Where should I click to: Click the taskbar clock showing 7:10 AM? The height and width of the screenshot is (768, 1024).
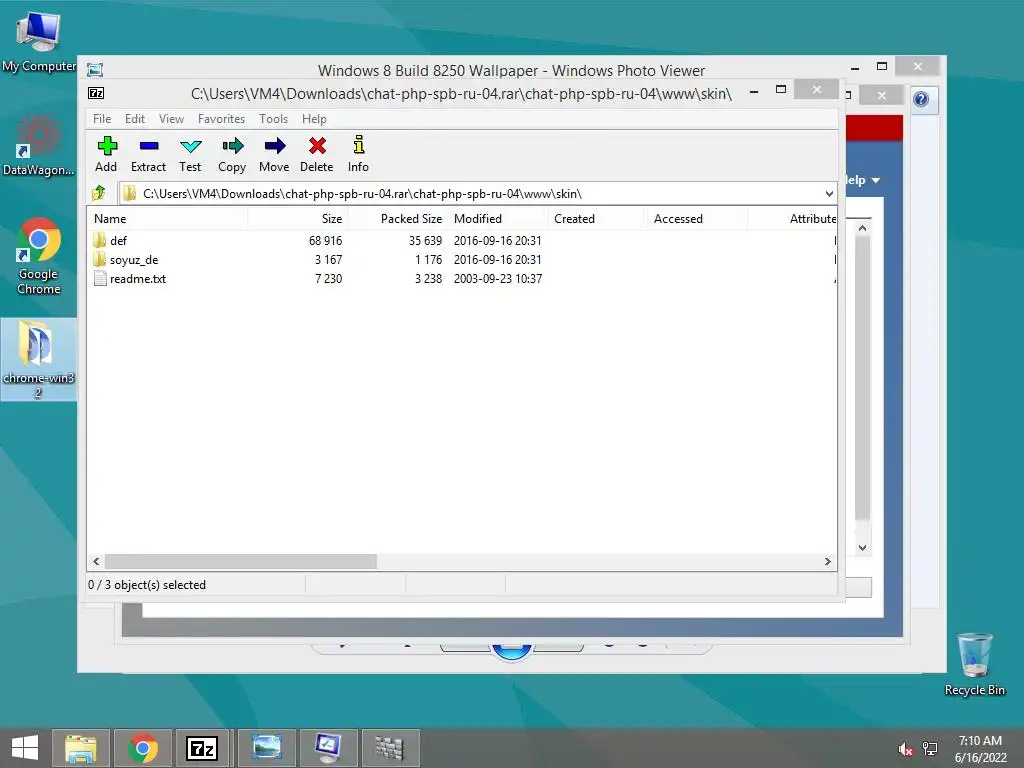(x=980, y=749)
